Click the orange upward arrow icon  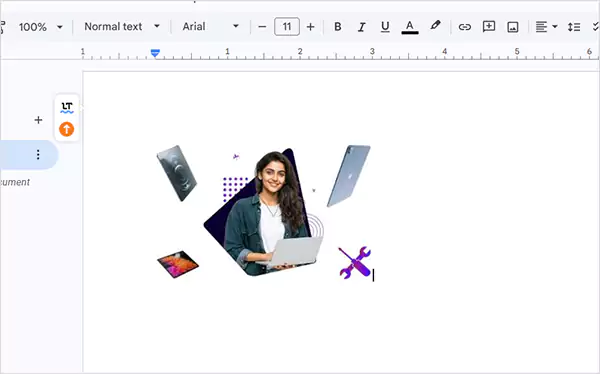(x=67, y=129)
